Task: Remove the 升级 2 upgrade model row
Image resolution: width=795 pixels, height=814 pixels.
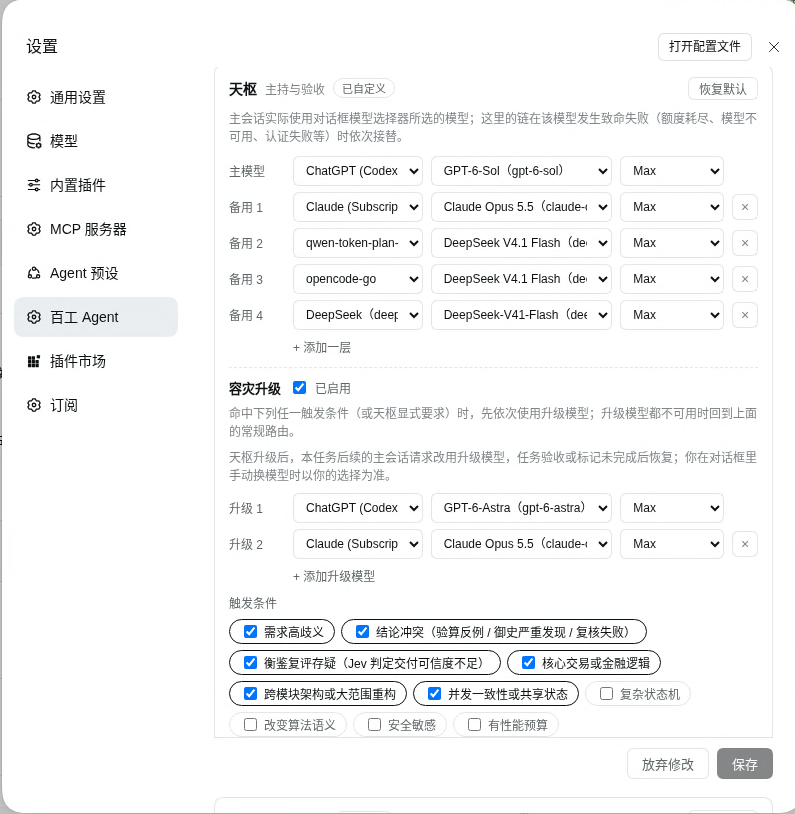Action: coord(745,544)
